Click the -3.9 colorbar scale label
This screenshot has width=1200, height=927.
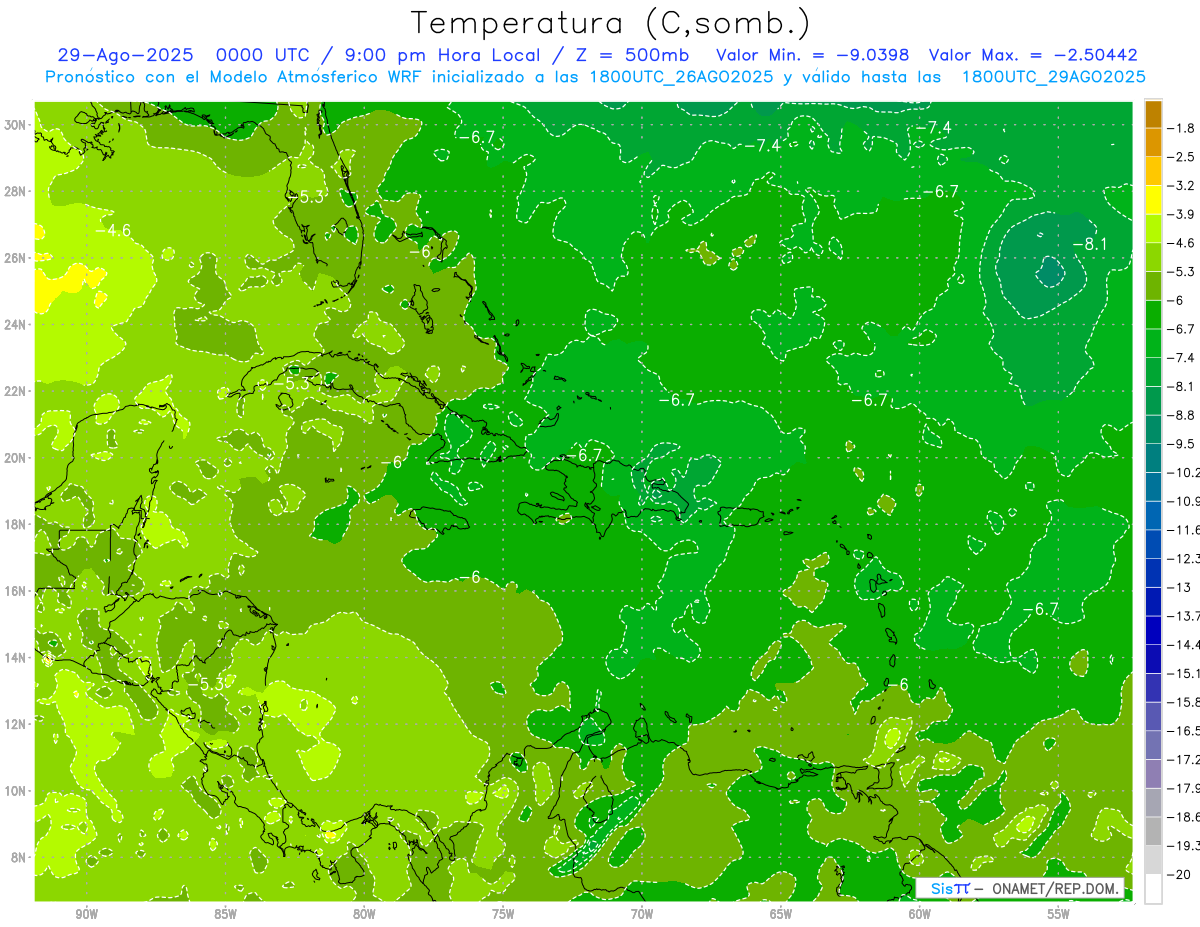click(1181, 214)
